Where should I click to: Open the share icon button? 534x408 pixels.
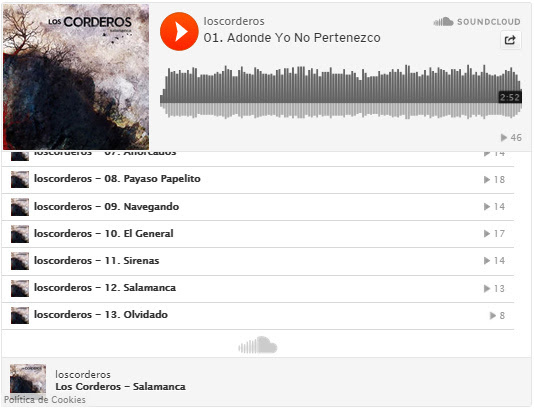click(x=510, y=40)
